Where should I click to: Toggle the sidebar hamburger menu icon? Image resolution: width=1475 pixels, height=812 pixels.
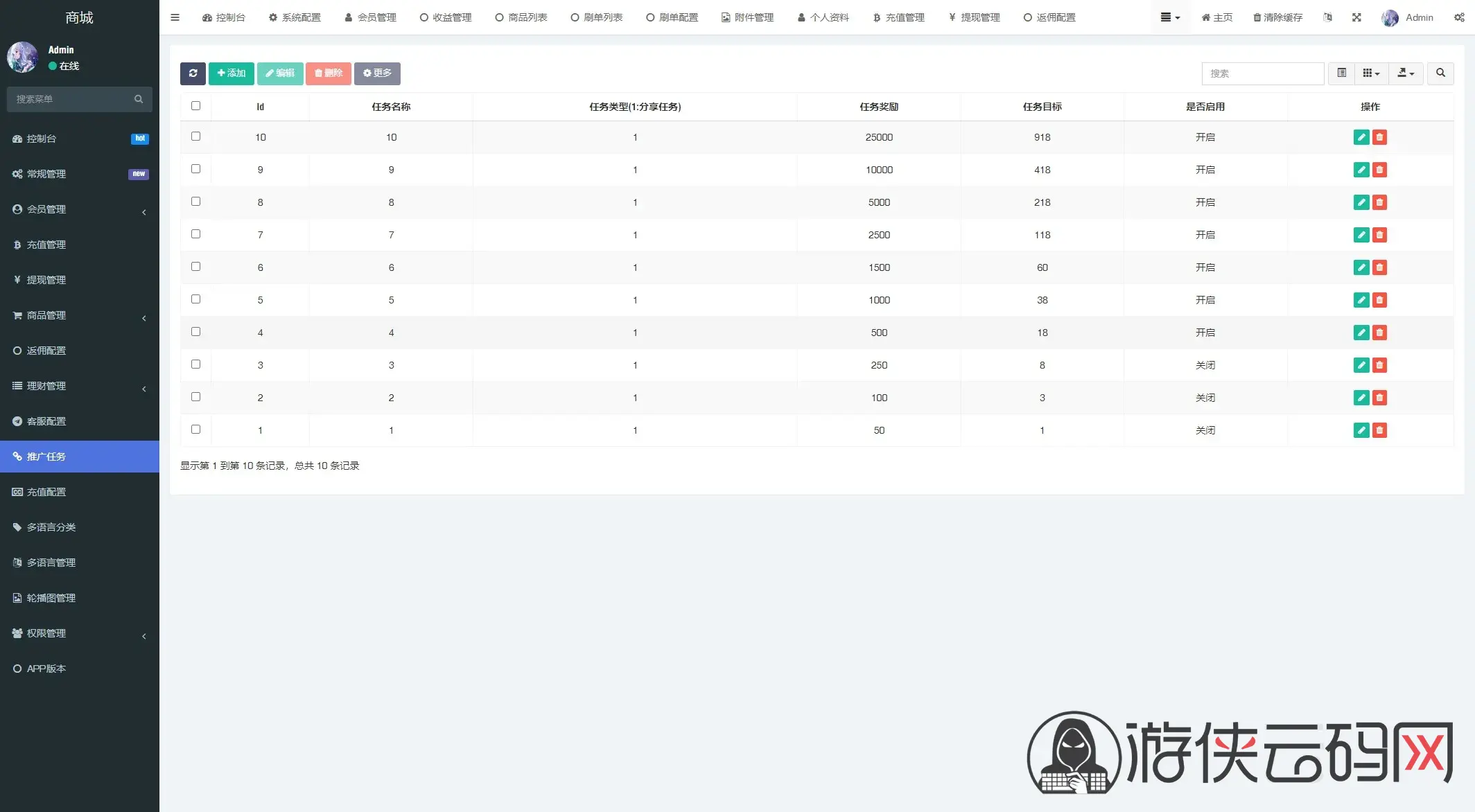[175, 17]
